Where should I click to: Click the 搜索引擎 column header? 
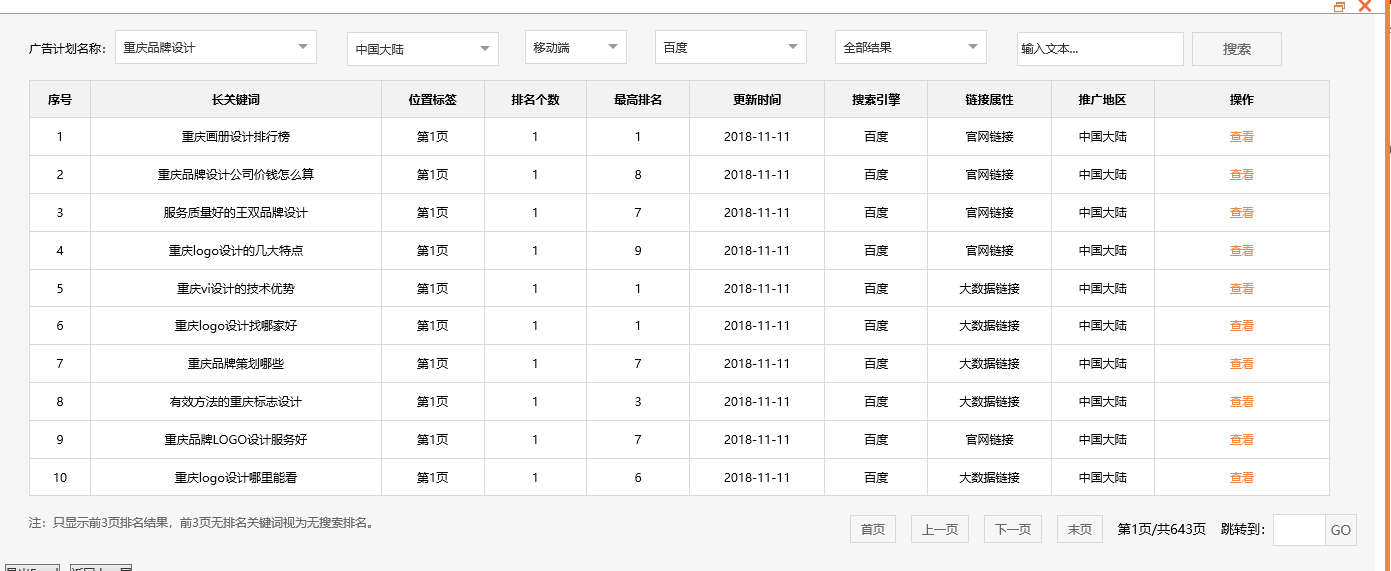tap(876, 100)
